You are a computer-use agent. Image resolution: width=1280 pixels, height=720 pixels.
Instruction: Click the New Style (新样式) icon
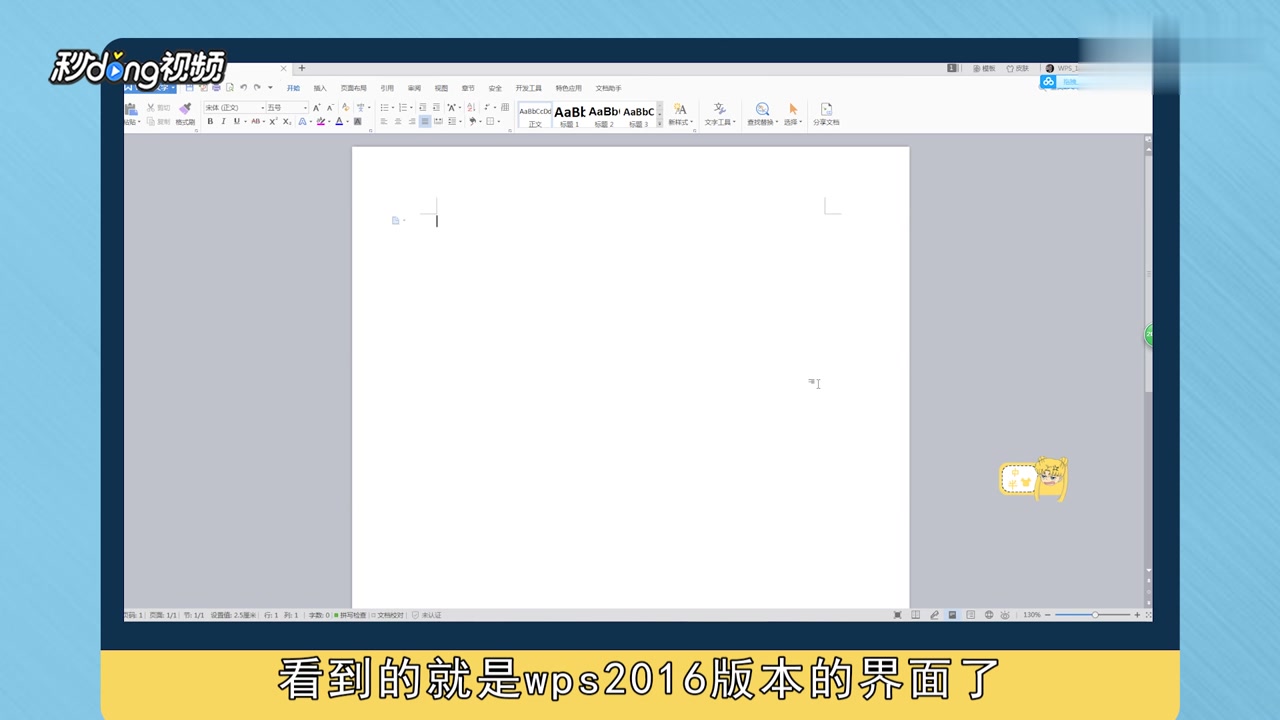(x=680, y=108)
